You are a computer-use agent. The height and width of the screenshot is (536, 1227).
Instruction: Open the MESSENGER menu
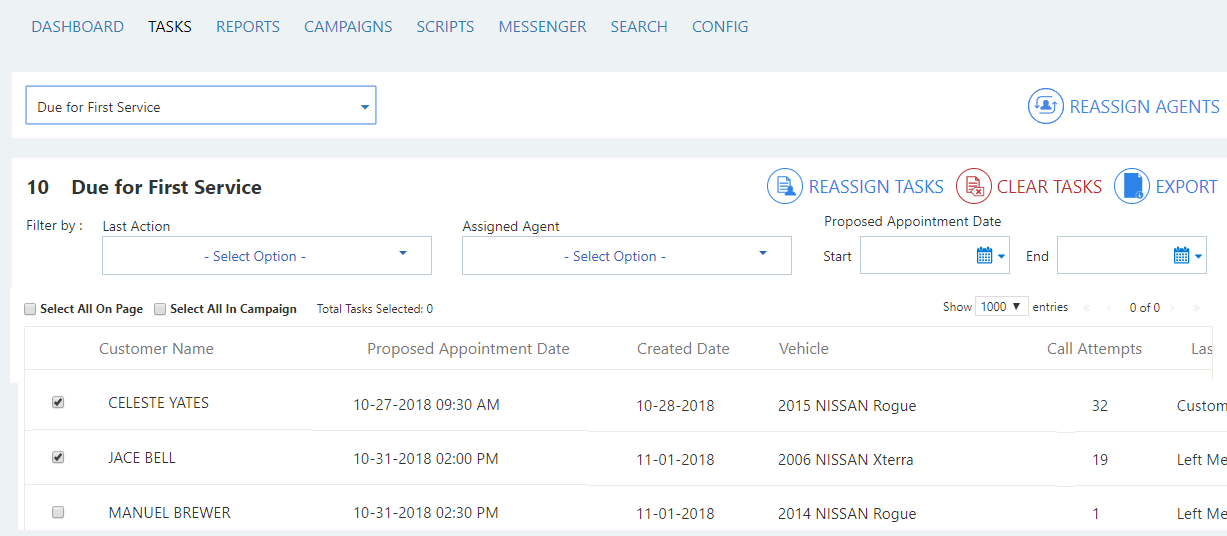(x=543, y=27)
